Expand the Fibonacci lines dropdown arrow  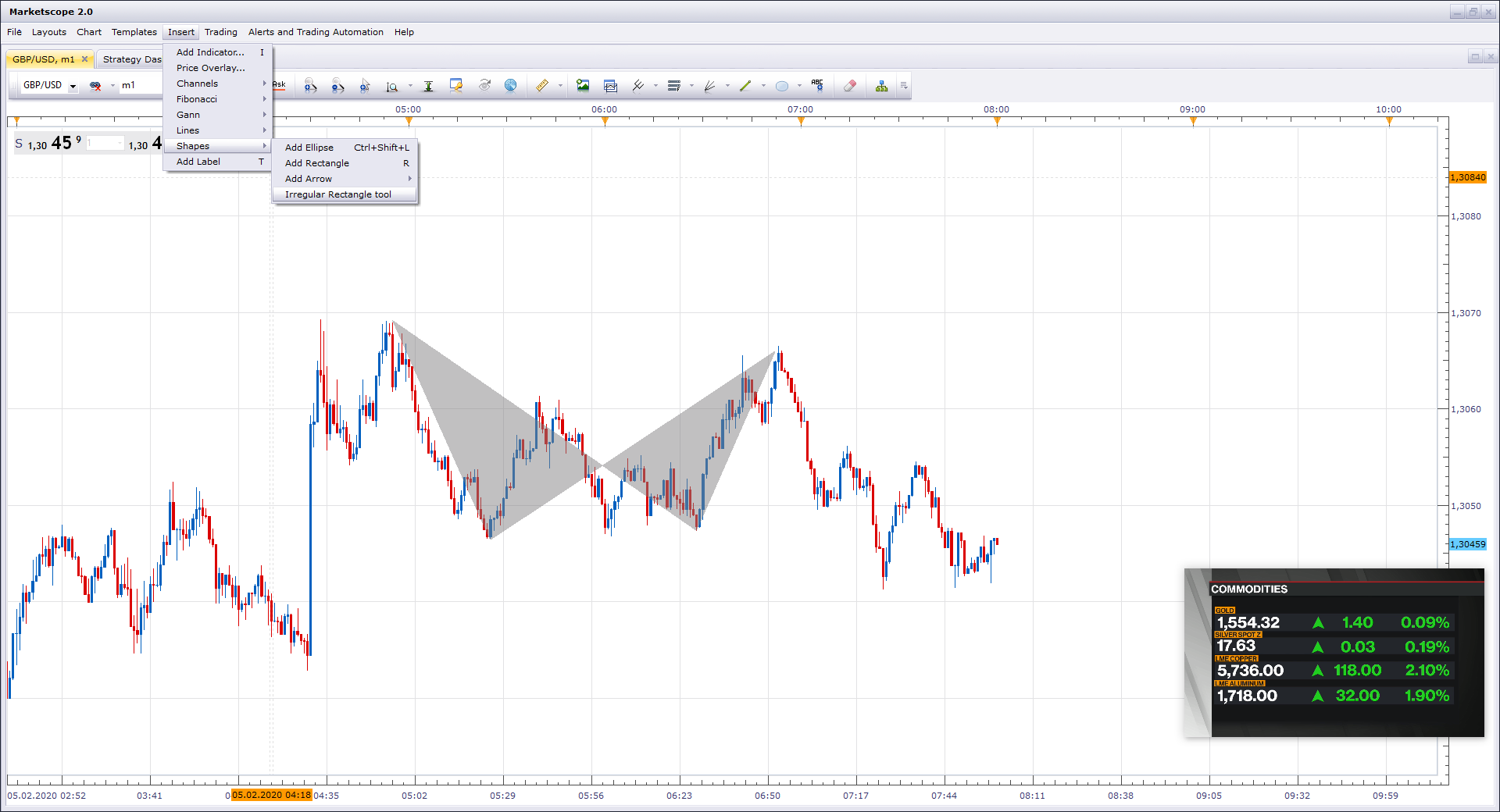click(691, 86)
